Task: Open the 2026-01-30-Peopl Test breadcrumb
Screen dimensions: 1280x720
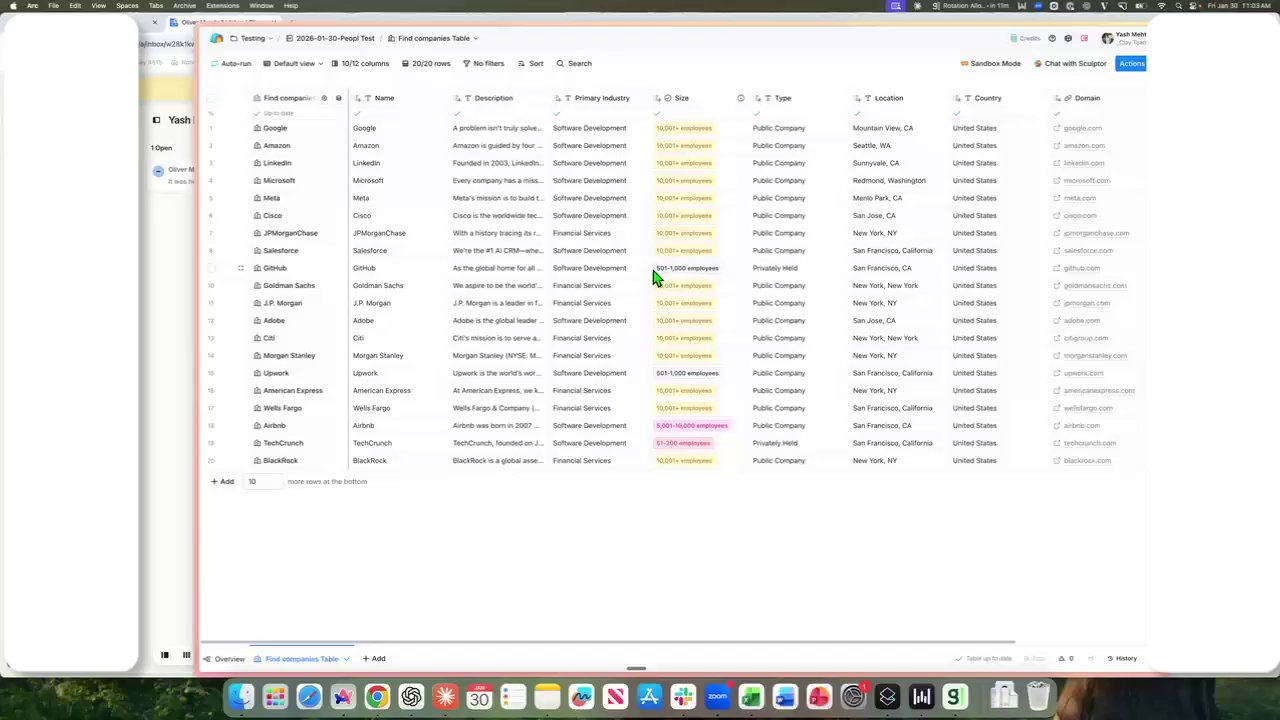Action: (x=330, y=38)
